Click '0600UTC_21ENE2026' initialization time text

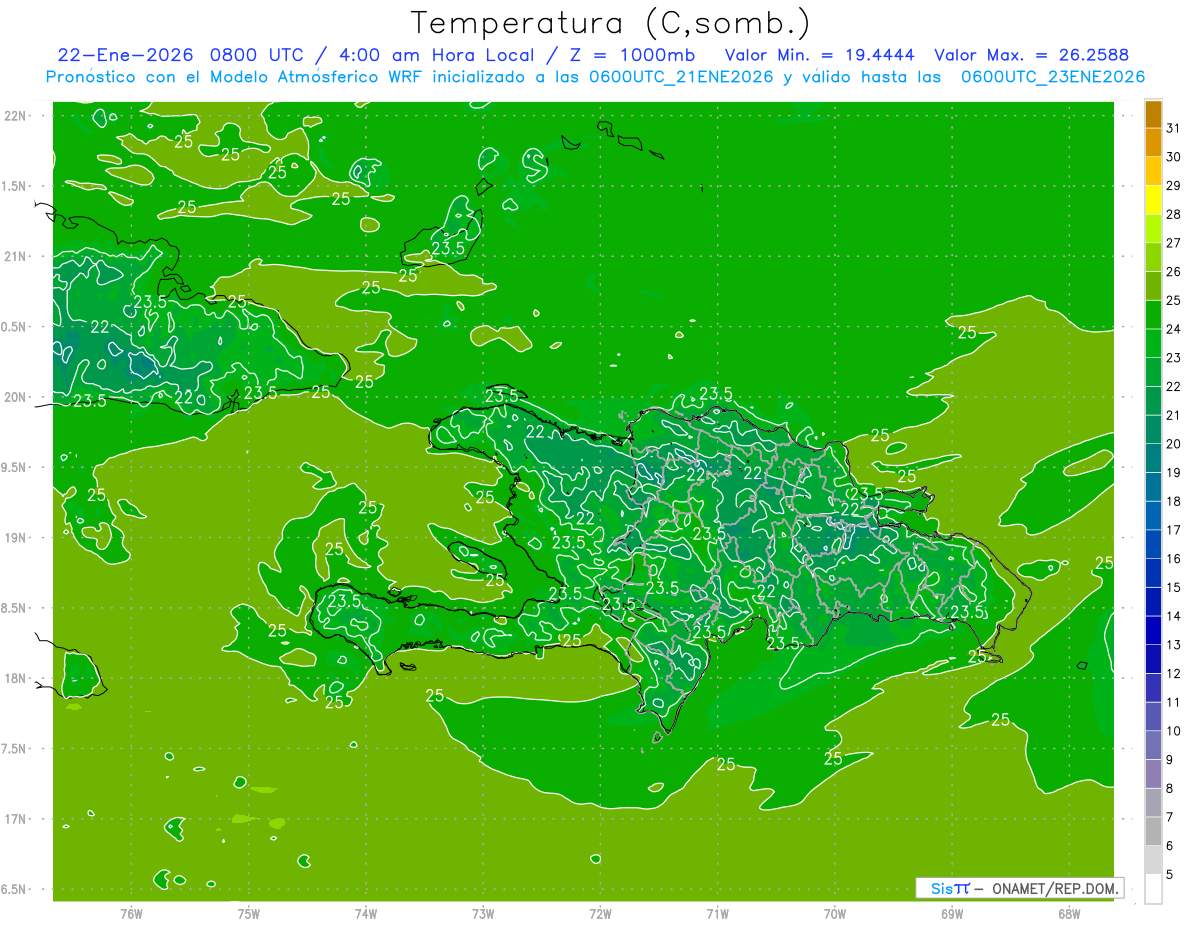681,77
